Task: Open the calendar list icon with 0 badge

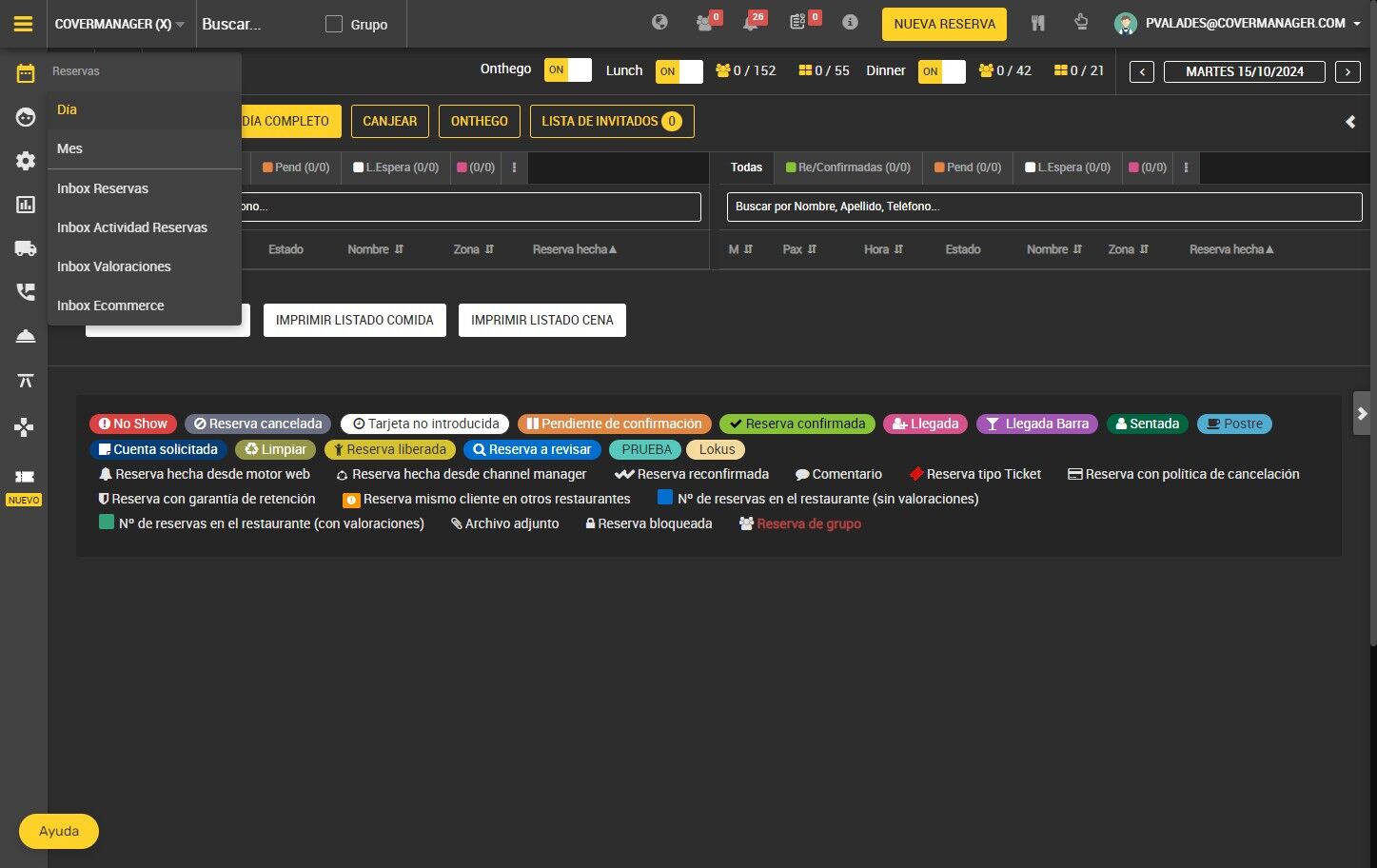Action: [798, 23]
